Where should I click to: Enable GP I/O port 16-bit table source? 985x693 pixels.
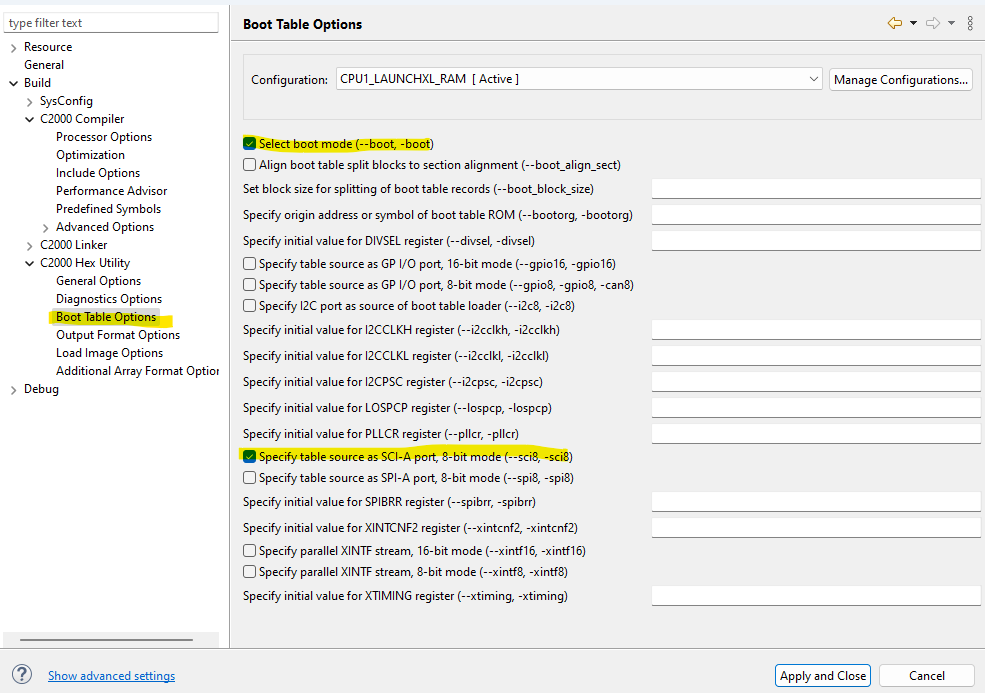248,262
